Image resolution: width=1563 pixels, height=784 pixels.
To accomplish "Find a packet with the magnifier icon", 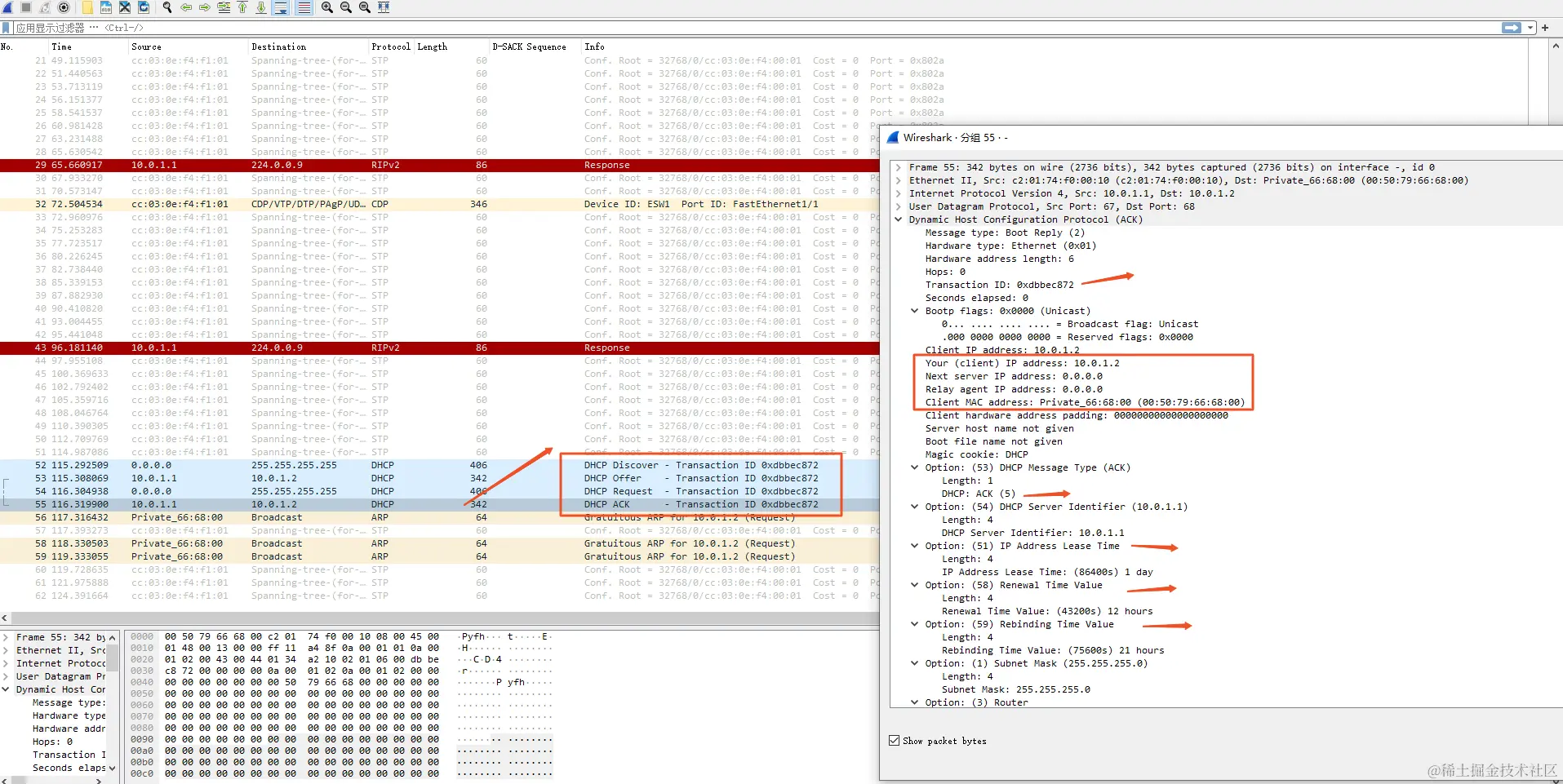I will tap(167, 7).
